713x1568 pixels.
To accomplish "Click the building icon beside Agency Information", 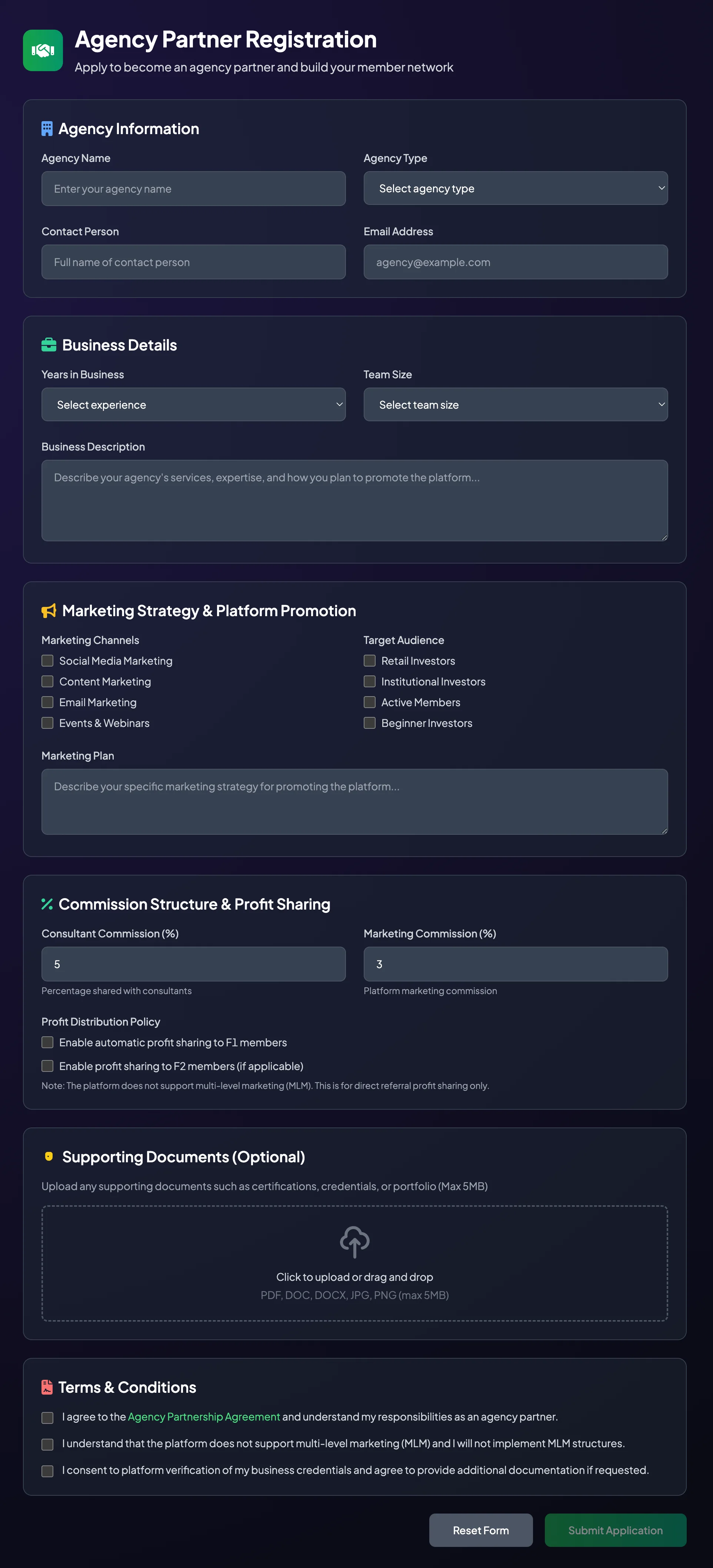I will 47,129.
